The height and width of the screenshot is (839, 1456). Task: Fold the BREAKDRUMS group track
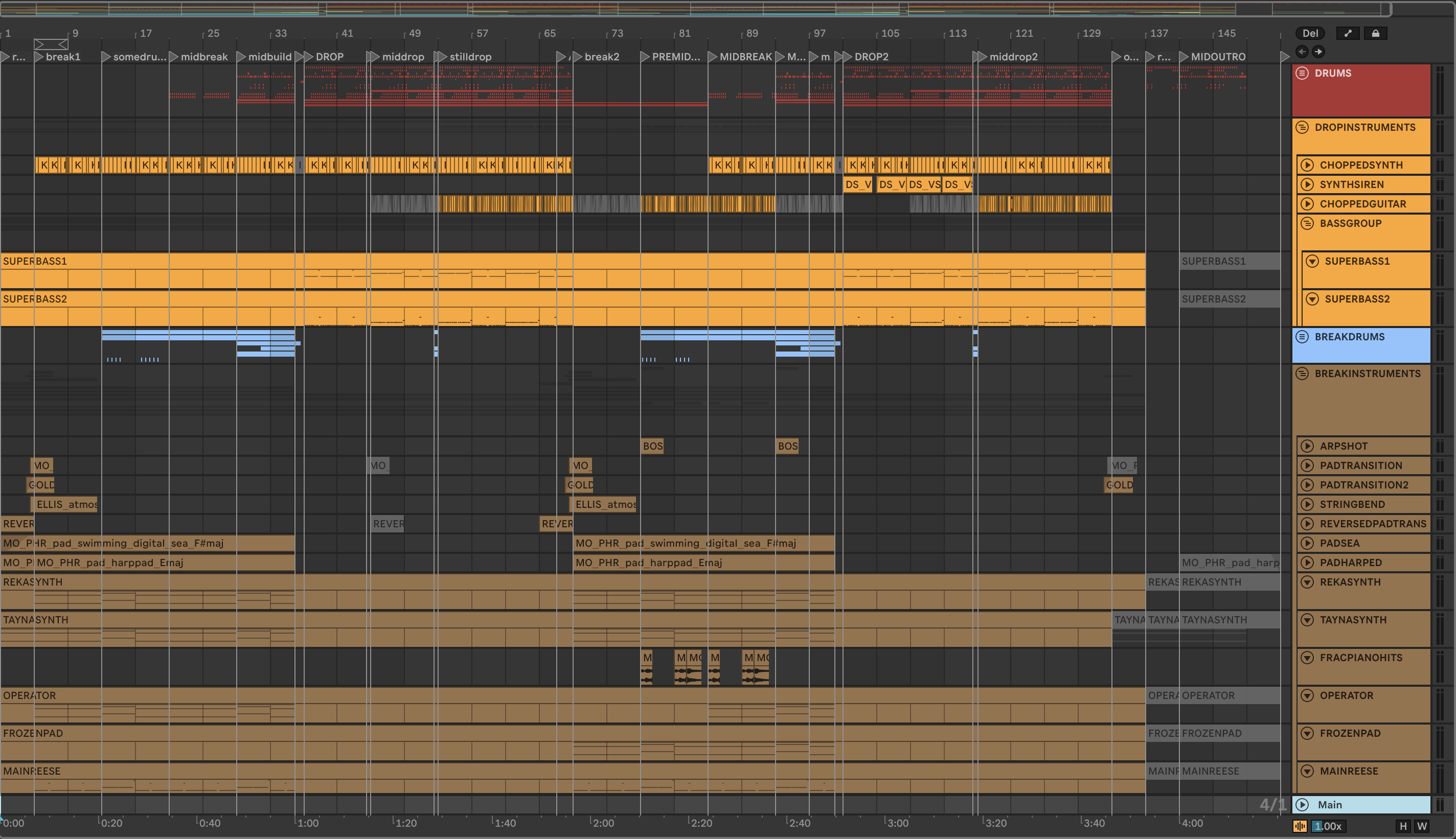(x=1302, y=337)
